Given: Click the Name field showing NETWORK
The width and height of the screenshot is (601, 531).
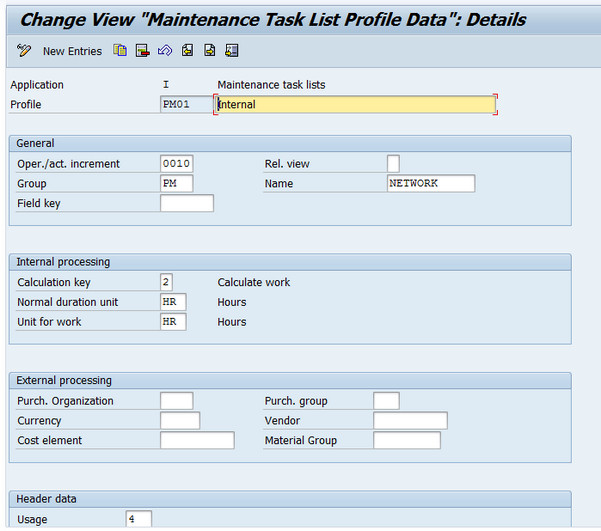Looking at the screenshot, I should click(x=431, y=183).
